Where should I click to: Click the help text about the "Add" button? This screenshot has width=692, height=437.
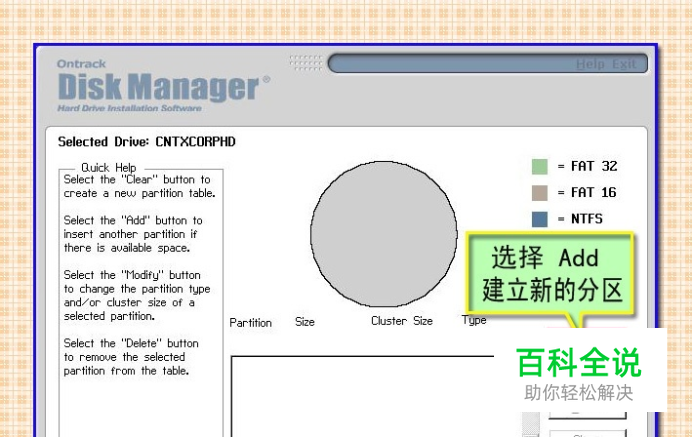(133, 234)
